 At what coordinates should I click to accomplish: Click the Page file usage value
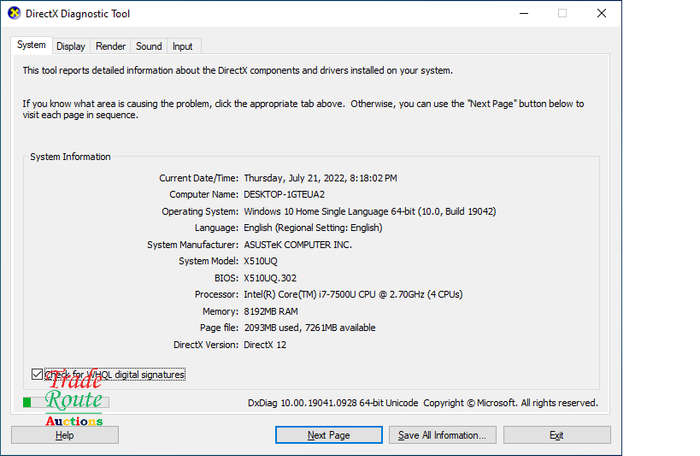(x=309, y=328)
